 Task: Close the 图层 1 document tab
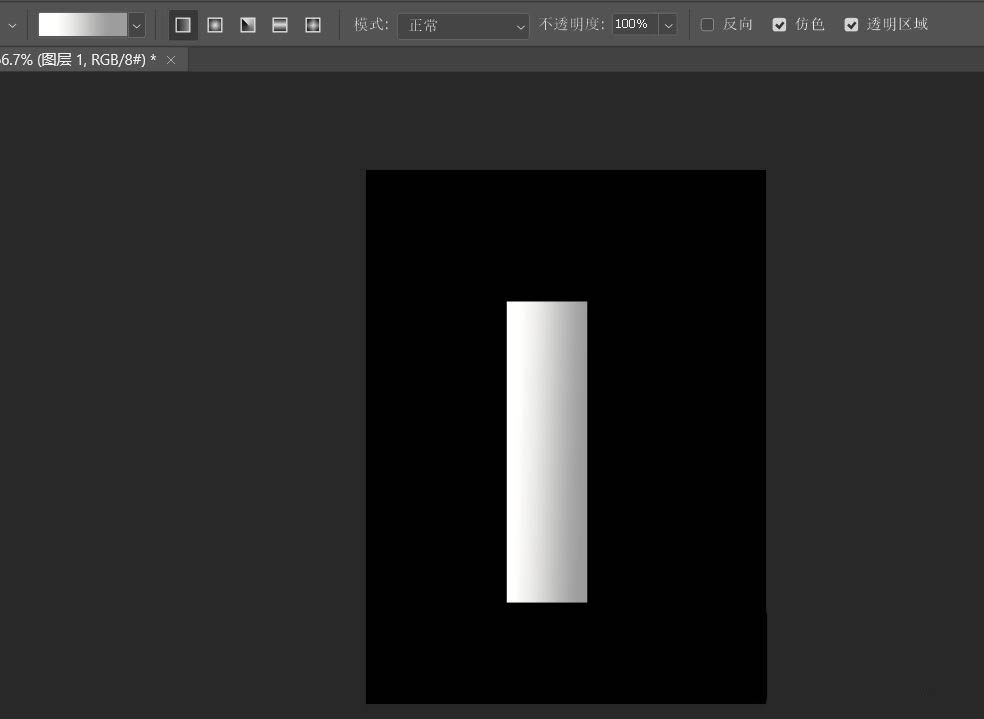171,60
